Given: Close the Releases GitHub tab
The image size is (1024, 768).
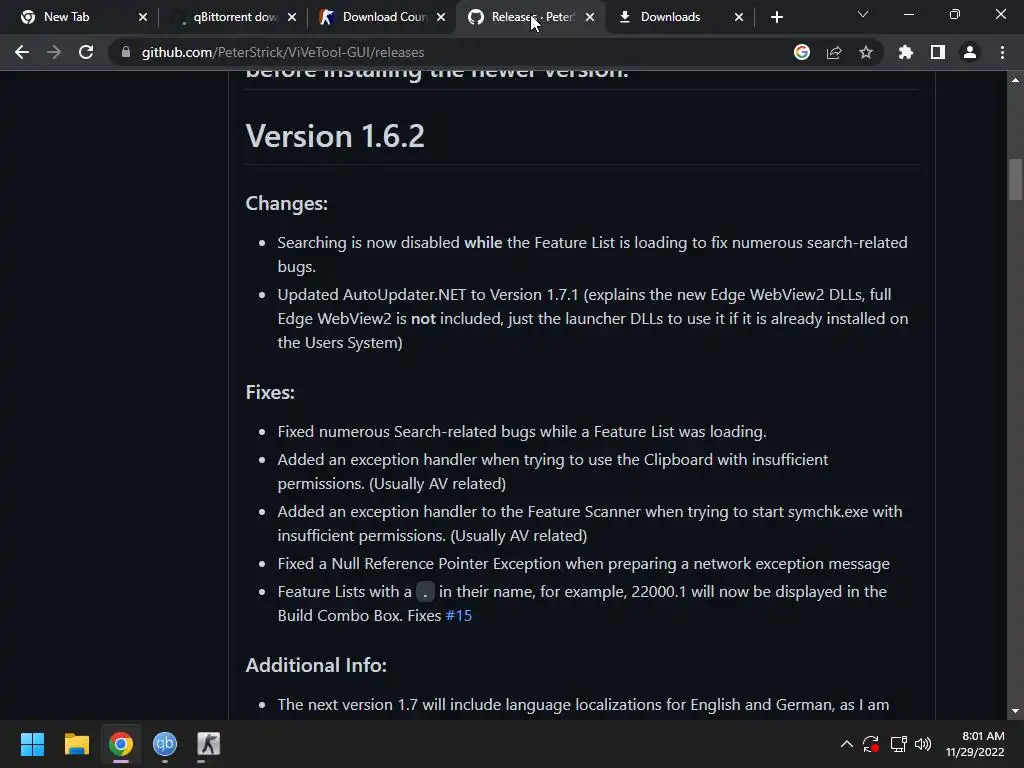Looking at the screenshot, I should tap(590, 17).
